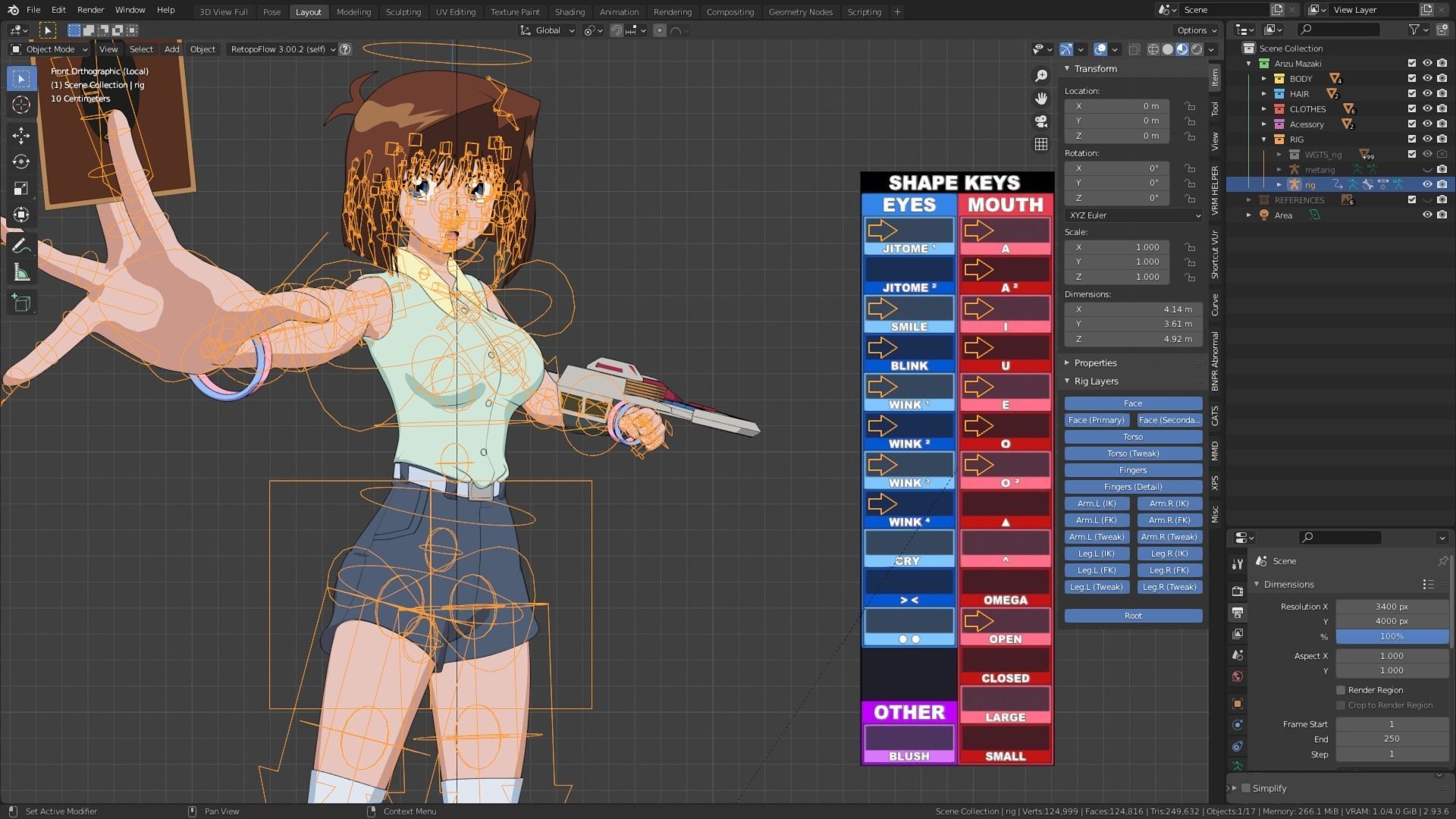The width and height of the screenshot is (1456, 819).
Task: Collapse the Rig Layers panel
Action: pos(1067,381)
